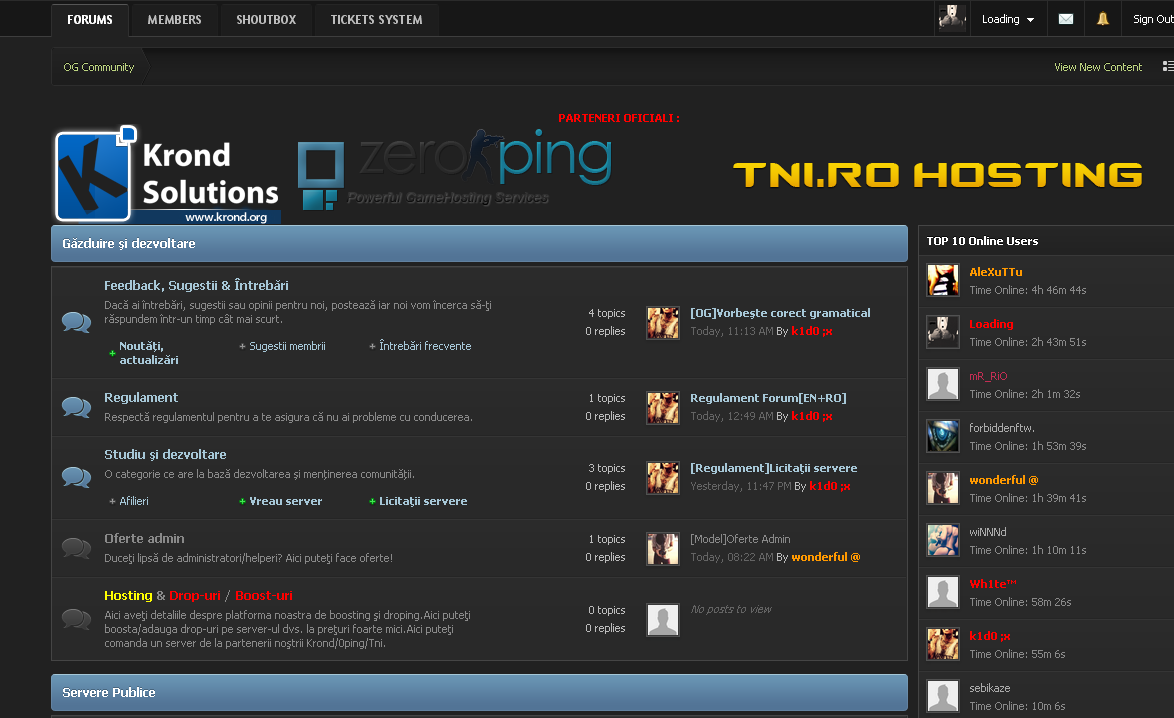The width and height of the screenshot is (1174, 718).
Task: Open forum icon for Oferte admin
Action: pyautogui.click(x=76, y=548)
